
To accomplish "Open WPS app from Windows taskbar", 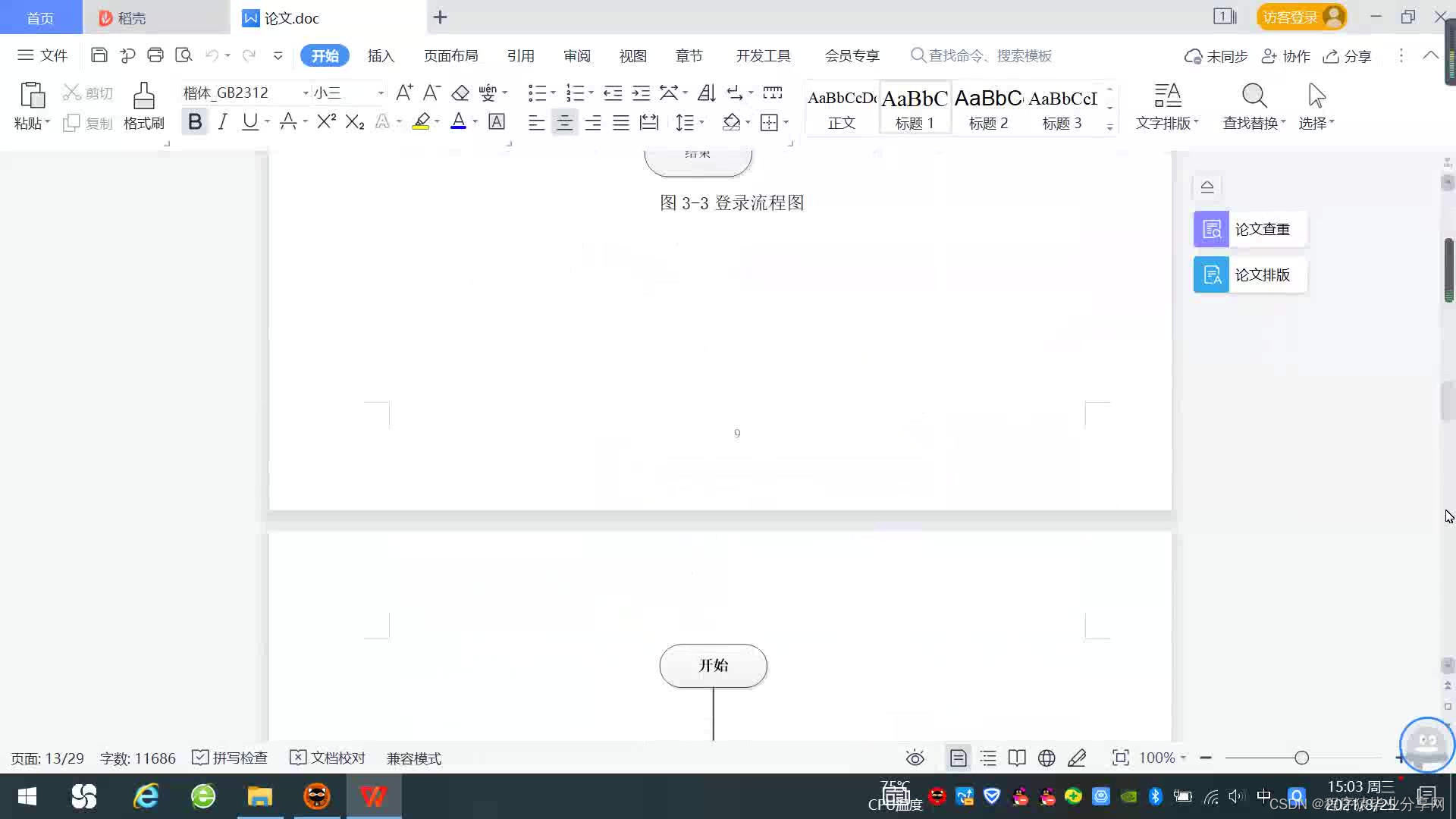I will coord(373,796).
